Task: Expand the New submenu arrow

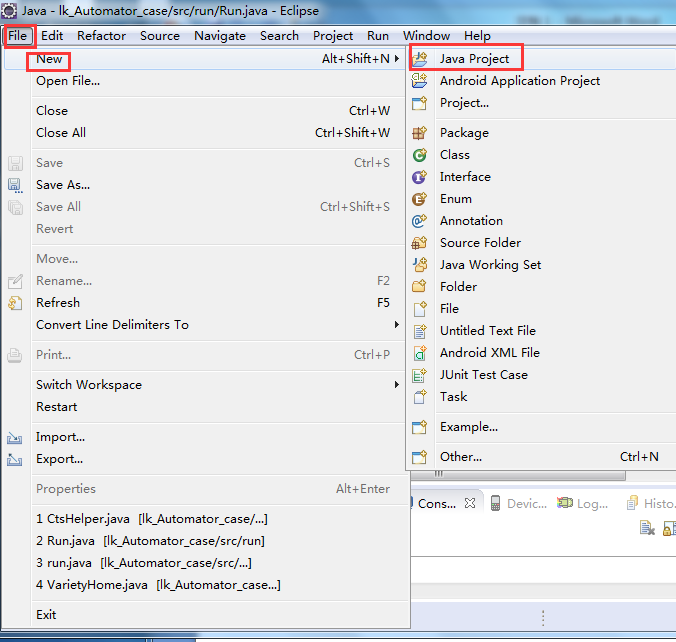Action: (397, 59)
